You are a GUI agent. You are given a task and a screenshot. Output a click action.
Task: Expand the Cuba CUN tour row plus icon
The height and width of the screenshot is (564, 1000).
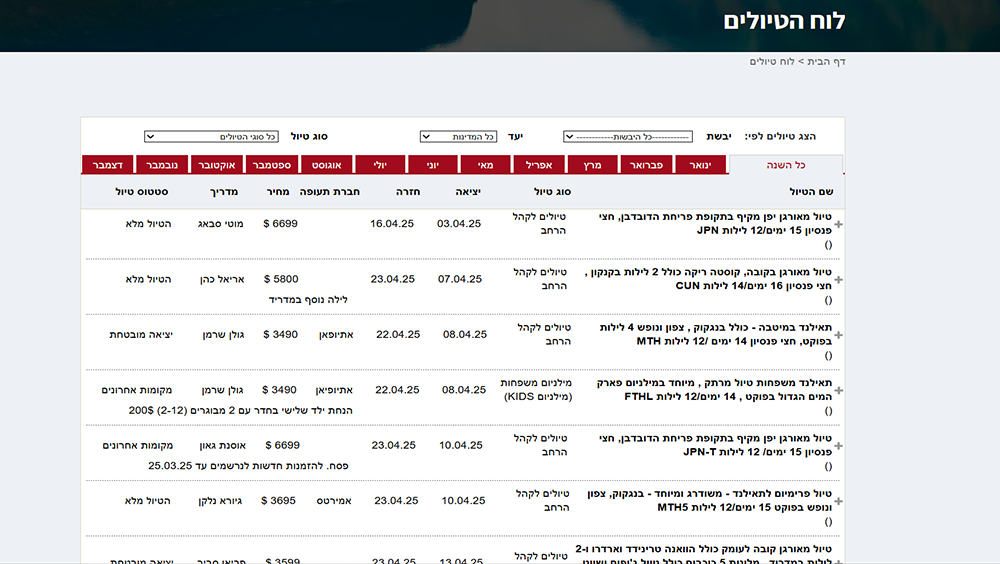click(x=838, y=280)
